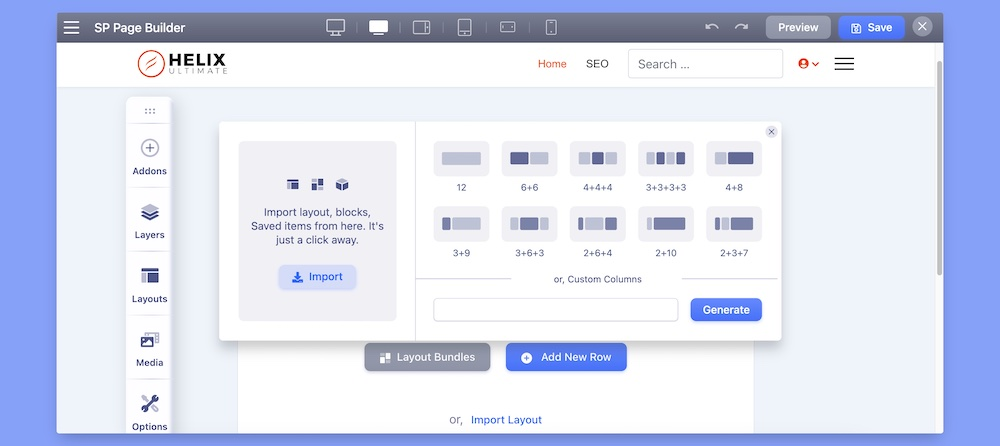
Task: Select the mobile phone device preview
Action: (x=551, y=28)
